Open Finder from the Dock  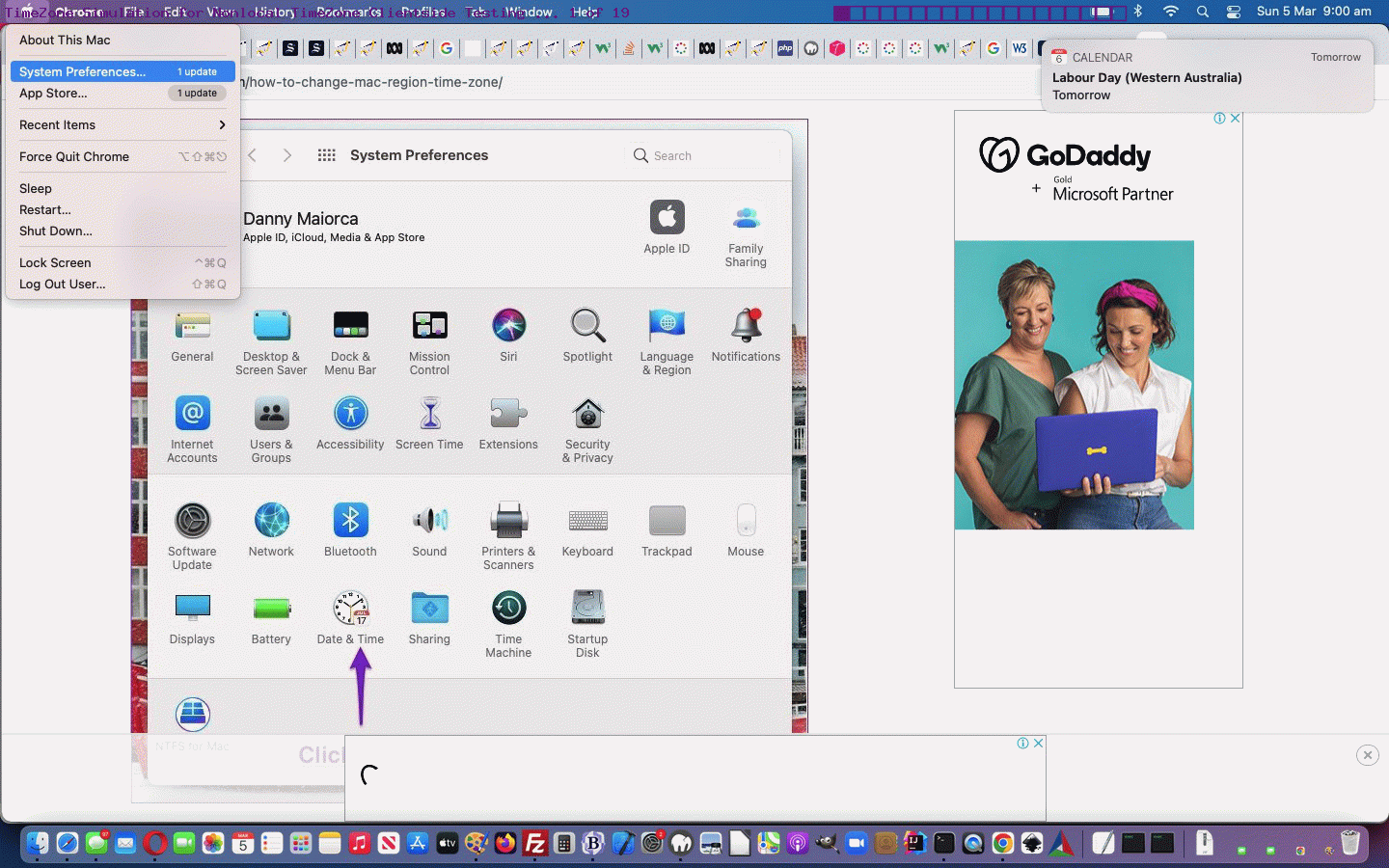pos(37,843)
